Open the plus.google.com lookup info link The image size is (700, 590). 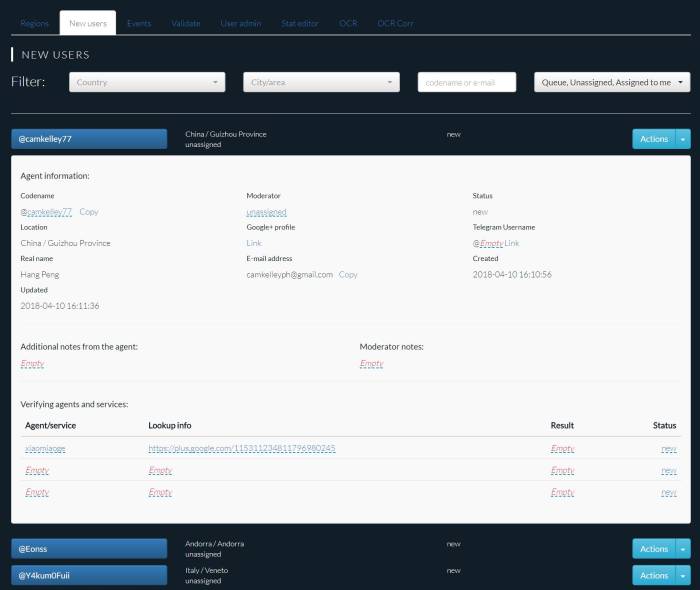pos(242,448)
